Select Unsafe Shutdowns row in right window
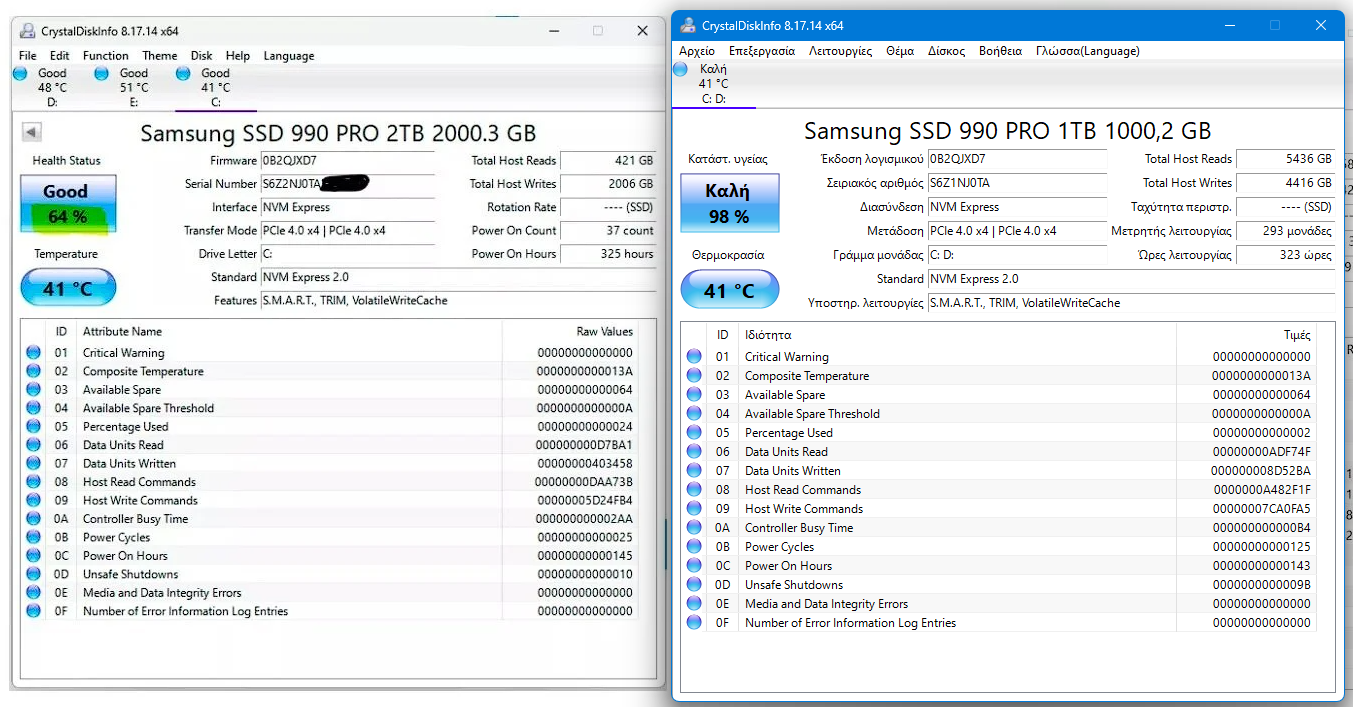1353x707 pixels. coord(999,585)
